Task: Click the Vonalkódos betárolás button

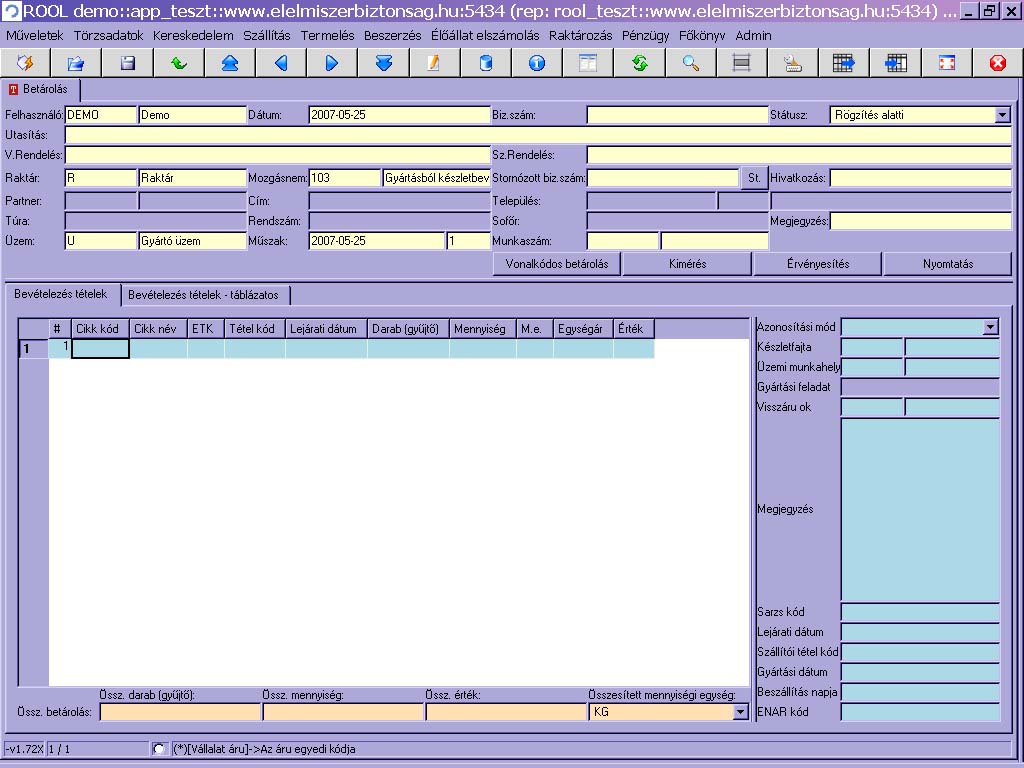Action: click(557, 264)
